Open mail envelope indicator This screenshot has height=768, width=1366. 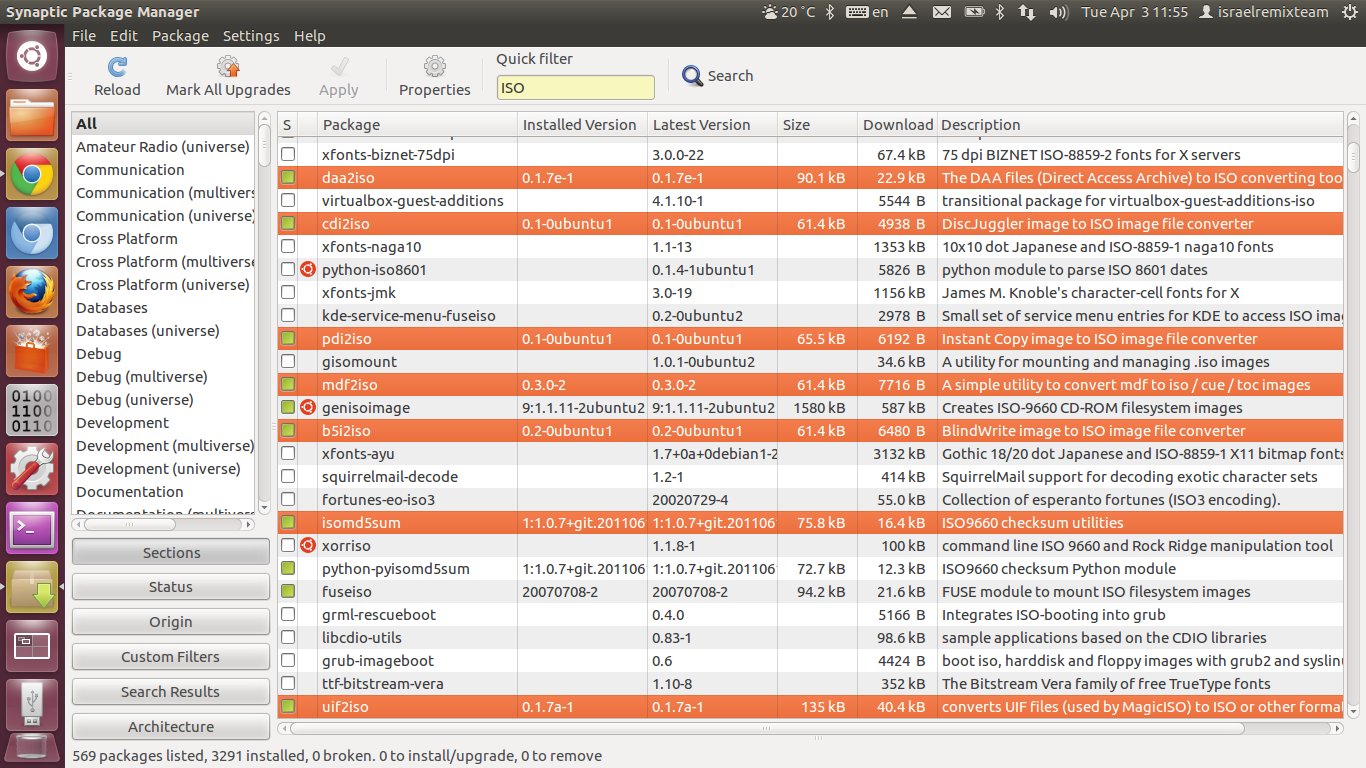click(941, 12)
